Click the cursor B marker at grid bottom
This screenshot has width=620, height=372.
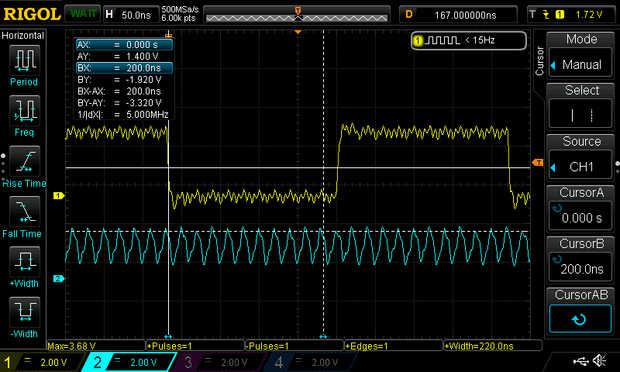pos(323,336)
